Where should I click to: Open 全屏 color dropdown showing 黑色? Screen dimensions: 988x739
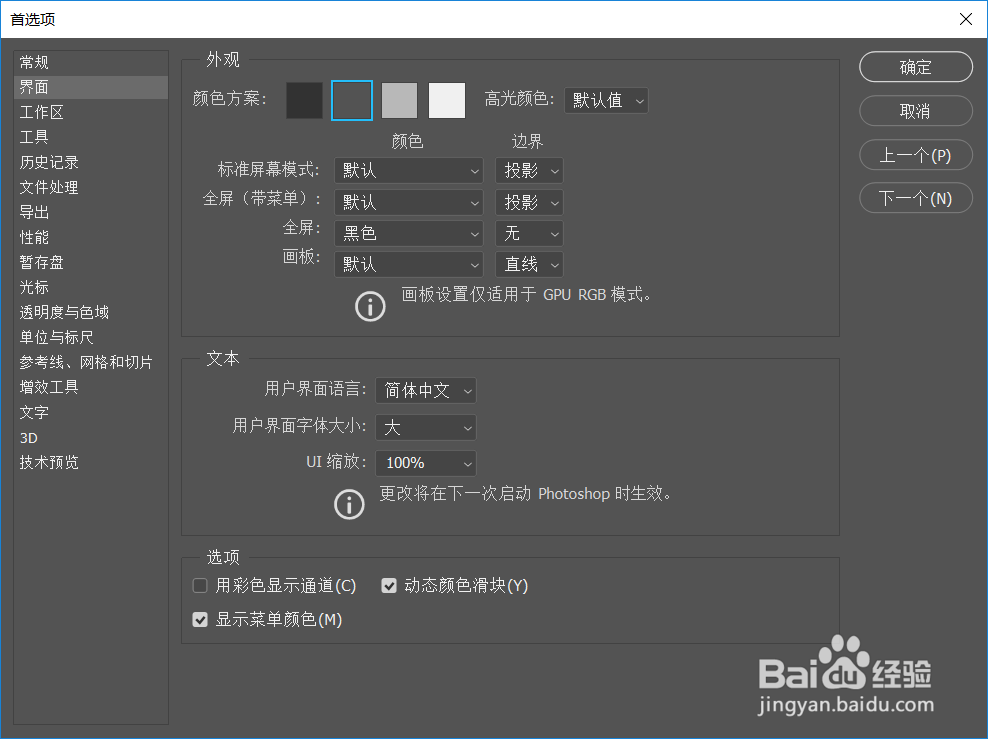(408, 234)
